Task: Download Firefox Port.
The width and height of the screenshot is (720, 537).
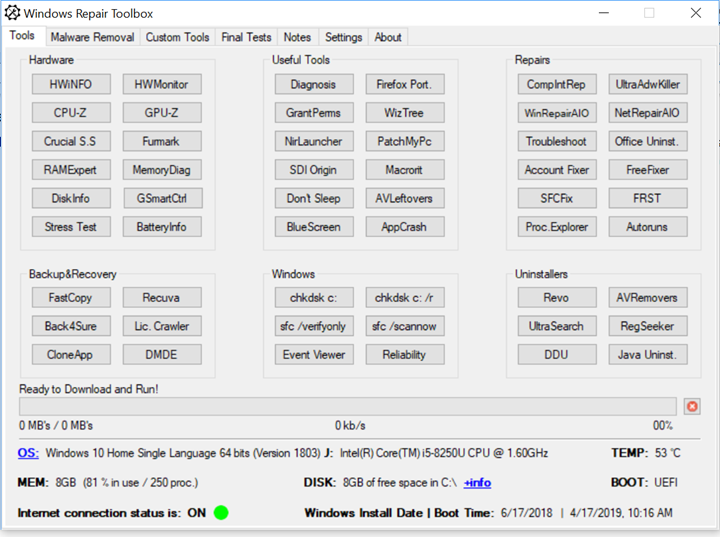Action: click(x=405, y=85)
